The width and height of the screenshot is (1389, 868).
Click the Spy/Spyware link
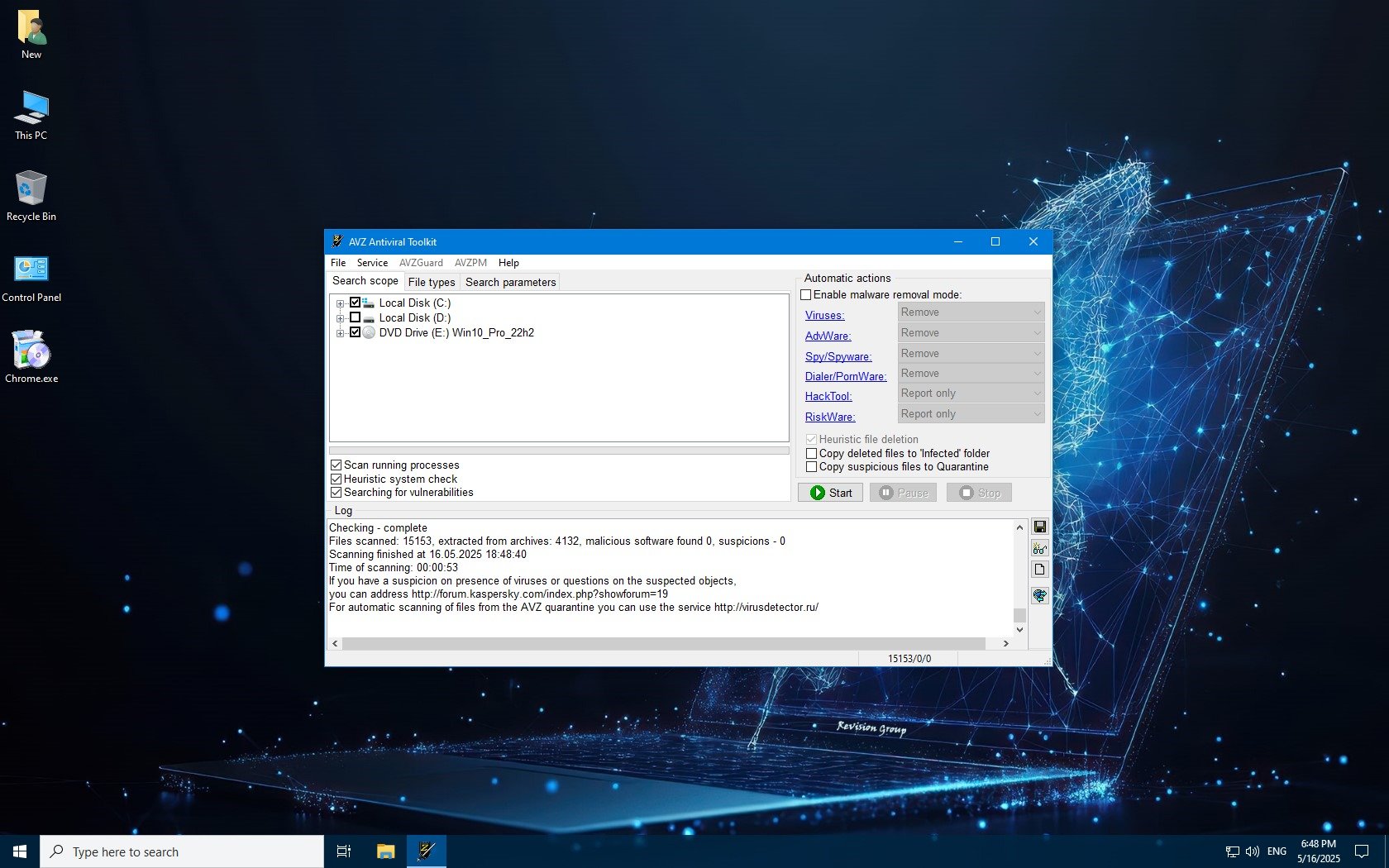pyautogui.click(x=838, y=356)
